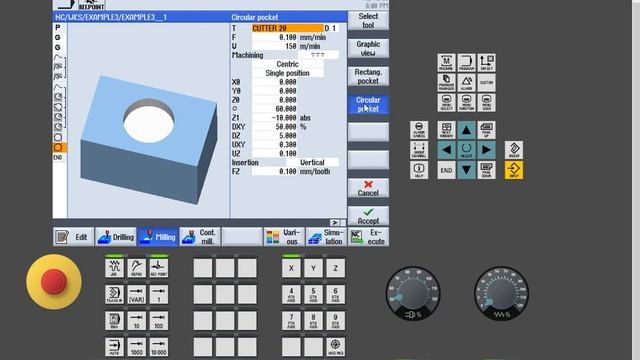
Task: Select the increment 1000 key
Action: (136, 347)
